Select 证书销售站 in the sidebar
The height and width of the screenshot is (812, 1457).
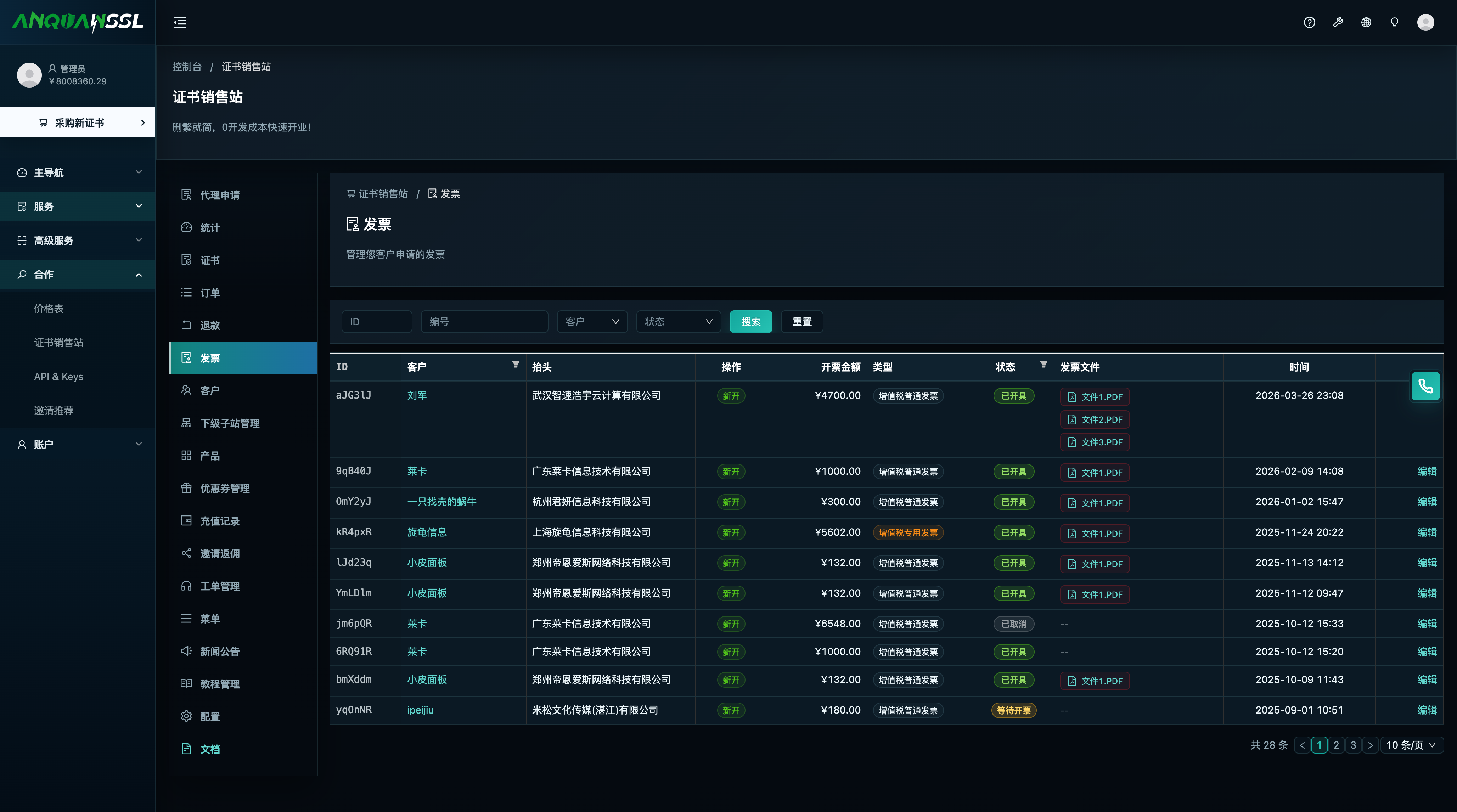click(78, 343)
